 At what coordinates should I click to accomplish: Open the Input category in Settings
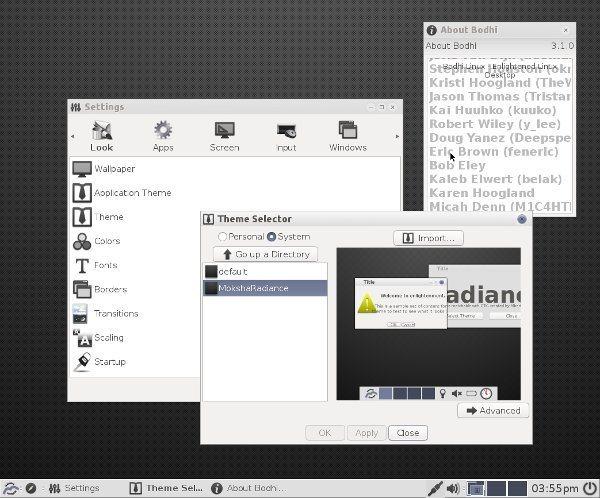286,136
